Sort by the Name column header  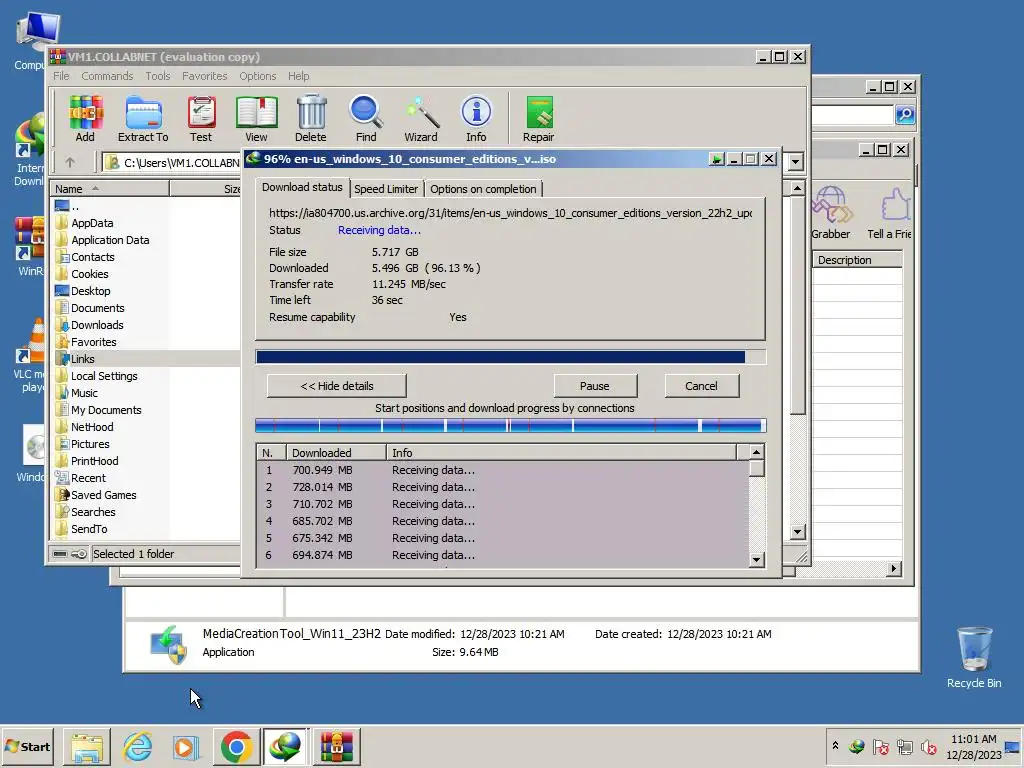click(110, 189)
